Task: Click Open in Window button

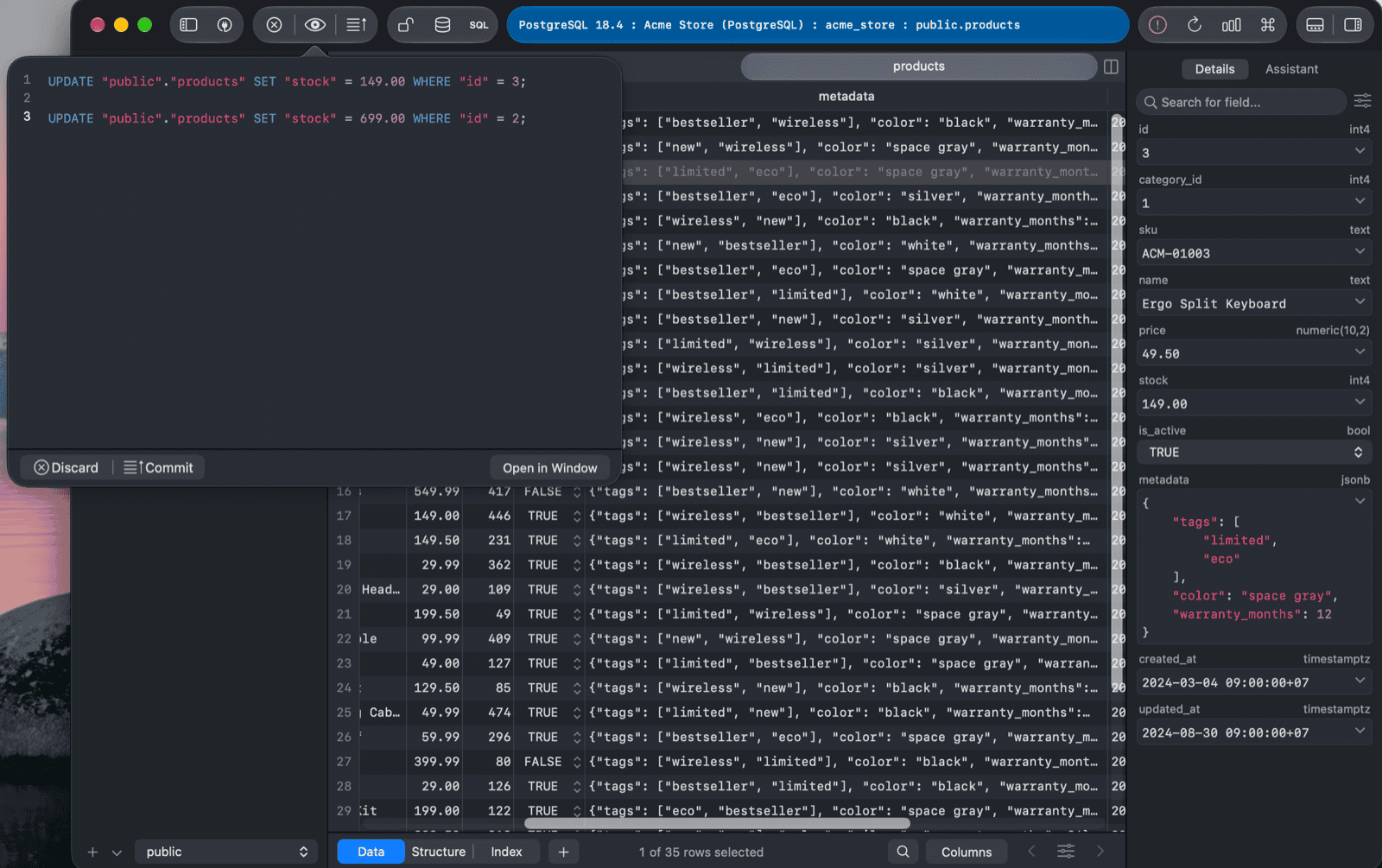Action: tap(550, 468)
